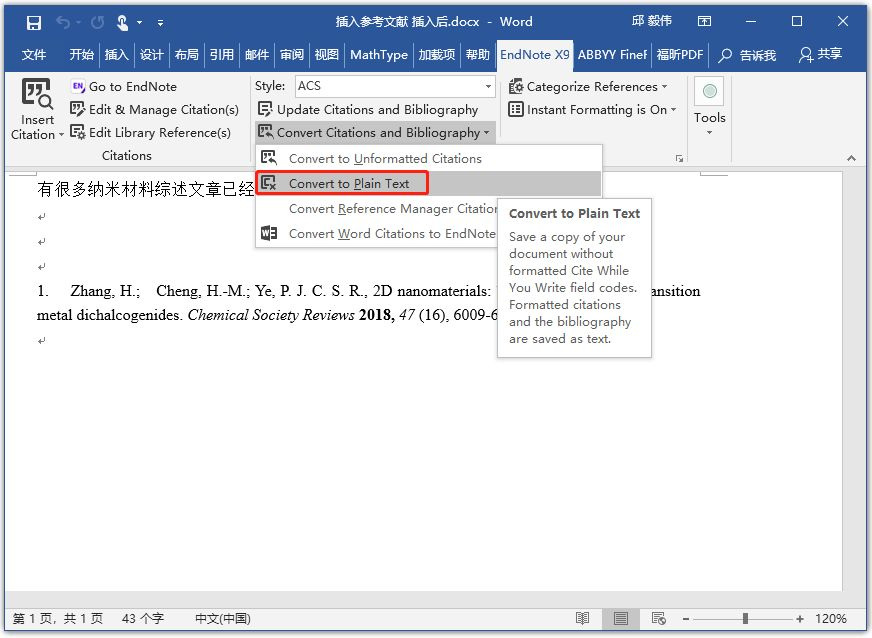Image resolution: width=872 pixels, height=638 pixels.
Task: Collapse the ribbon with the chevron
Action: (851, 159)
